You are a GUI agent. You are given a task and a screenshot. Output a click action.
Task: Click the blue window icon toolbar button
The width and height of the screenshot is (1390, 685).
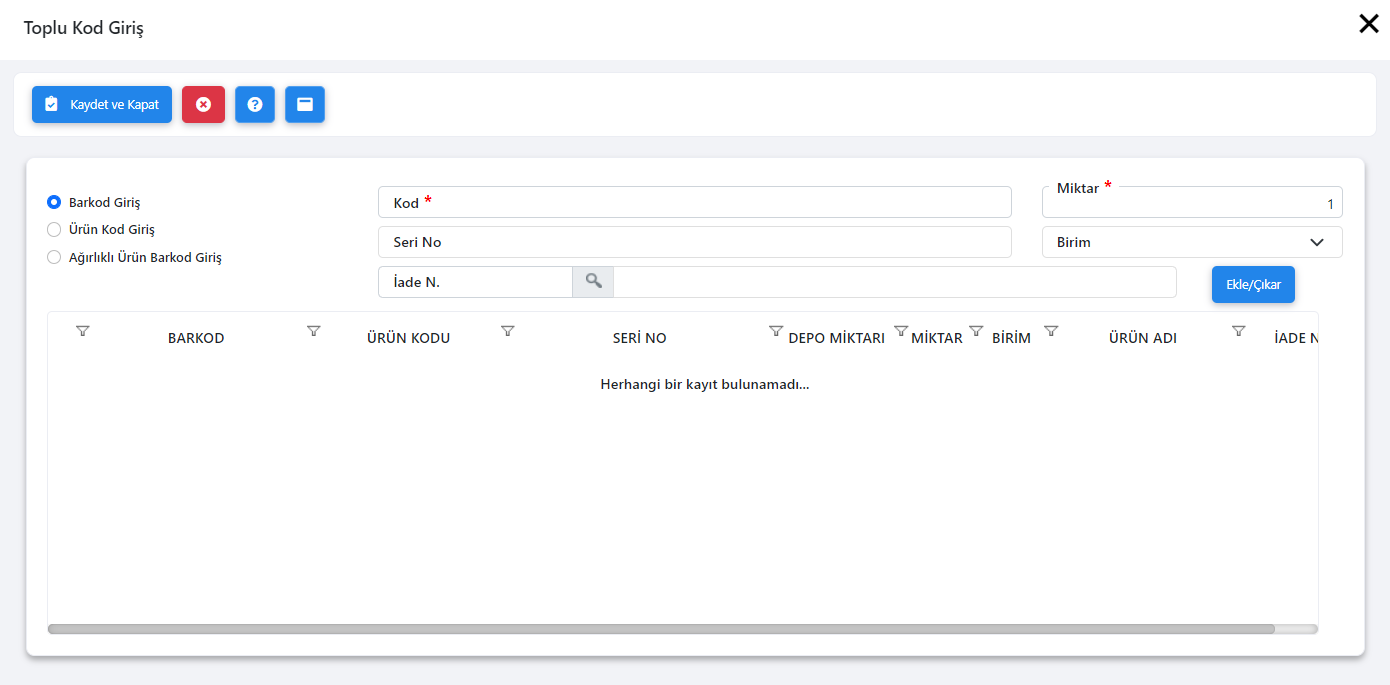[x=305, y=104]
